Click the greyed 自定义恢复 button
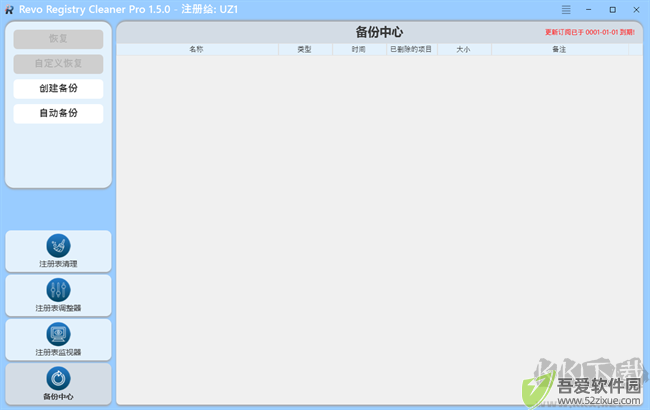Viewport: 650px width, 410px height. (58, 64)
